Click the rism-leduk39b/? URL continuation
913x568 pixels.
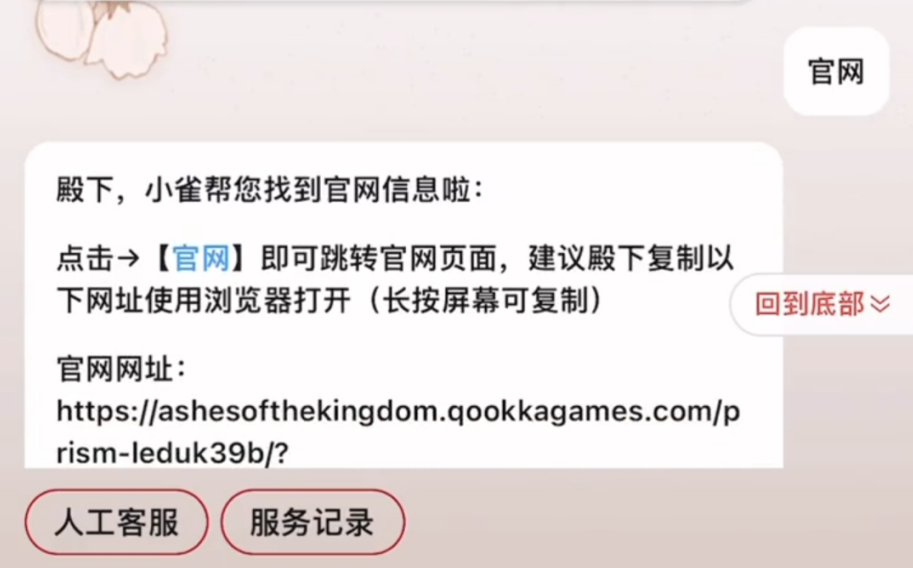[172, 453]
